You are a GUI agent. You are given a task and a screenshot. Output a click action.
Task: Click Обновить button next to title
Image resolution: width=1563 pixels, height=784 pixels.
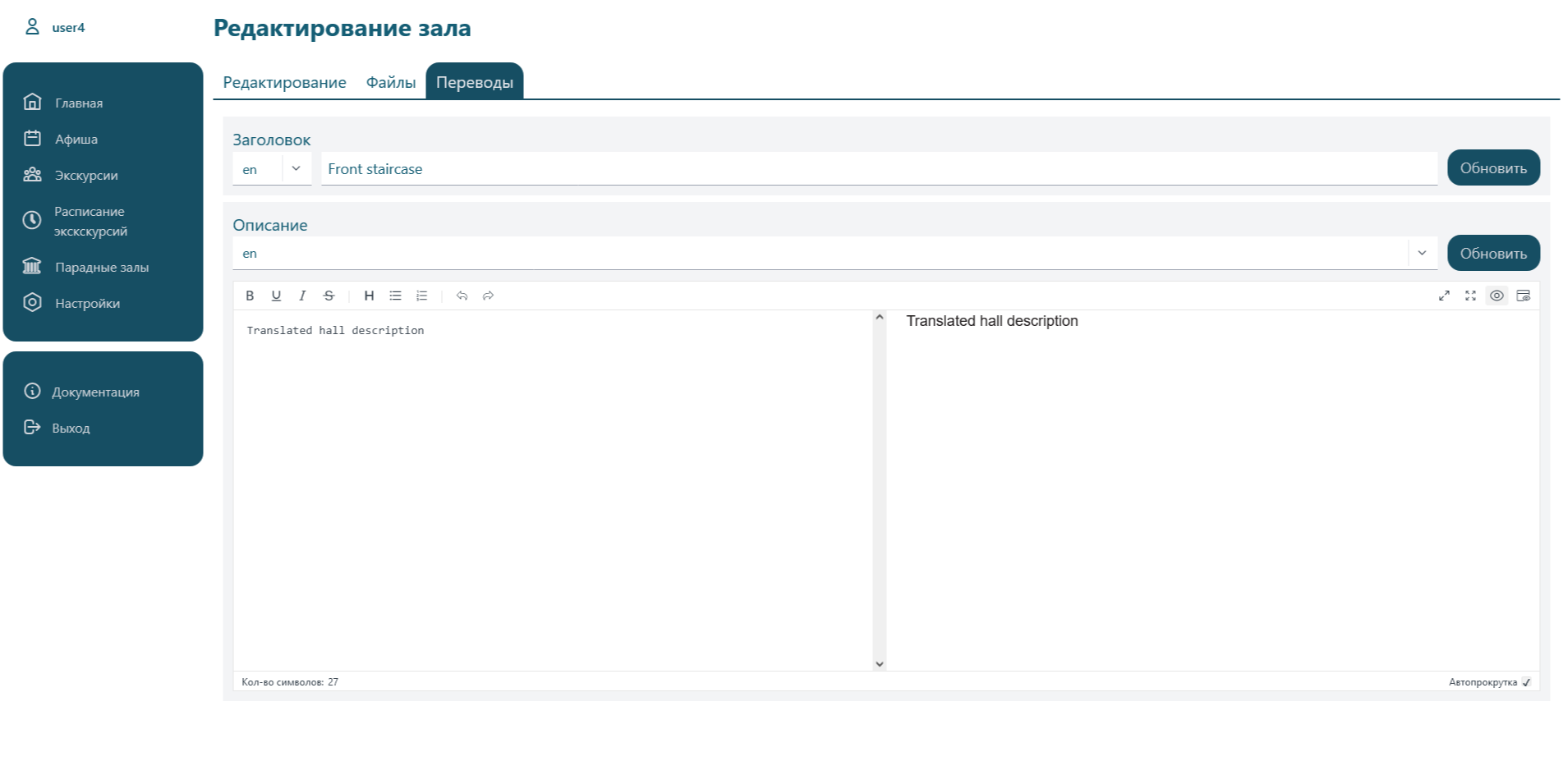[x=1492, y=168]
